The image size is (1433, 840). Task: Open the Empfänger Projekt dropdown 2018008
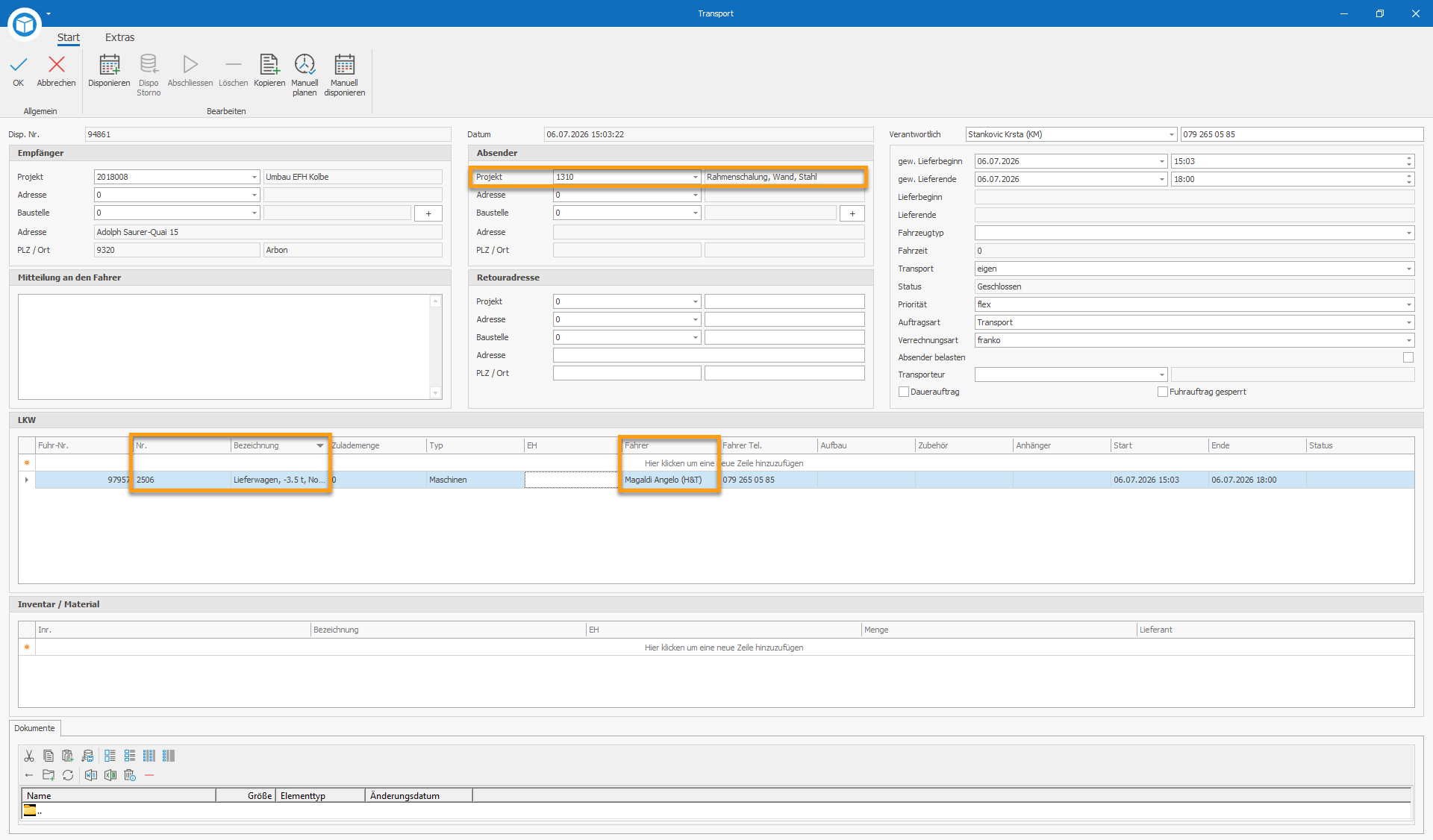tap(254, 177)
